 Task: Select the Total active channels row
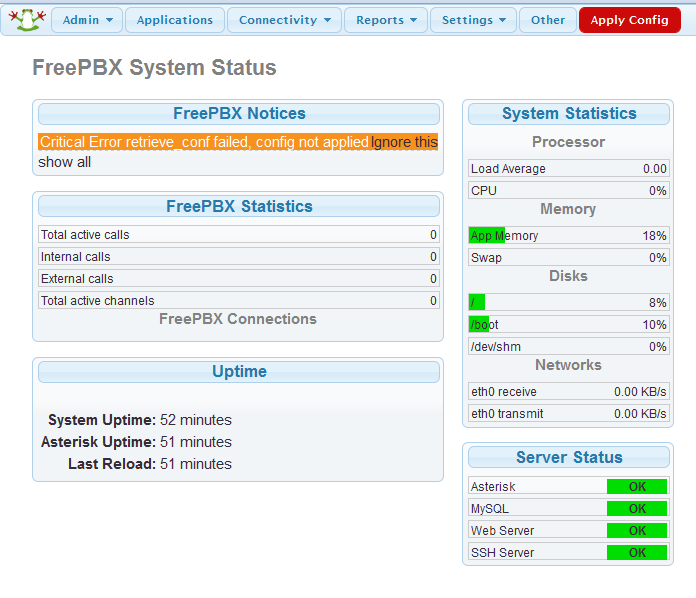point(239,301)
